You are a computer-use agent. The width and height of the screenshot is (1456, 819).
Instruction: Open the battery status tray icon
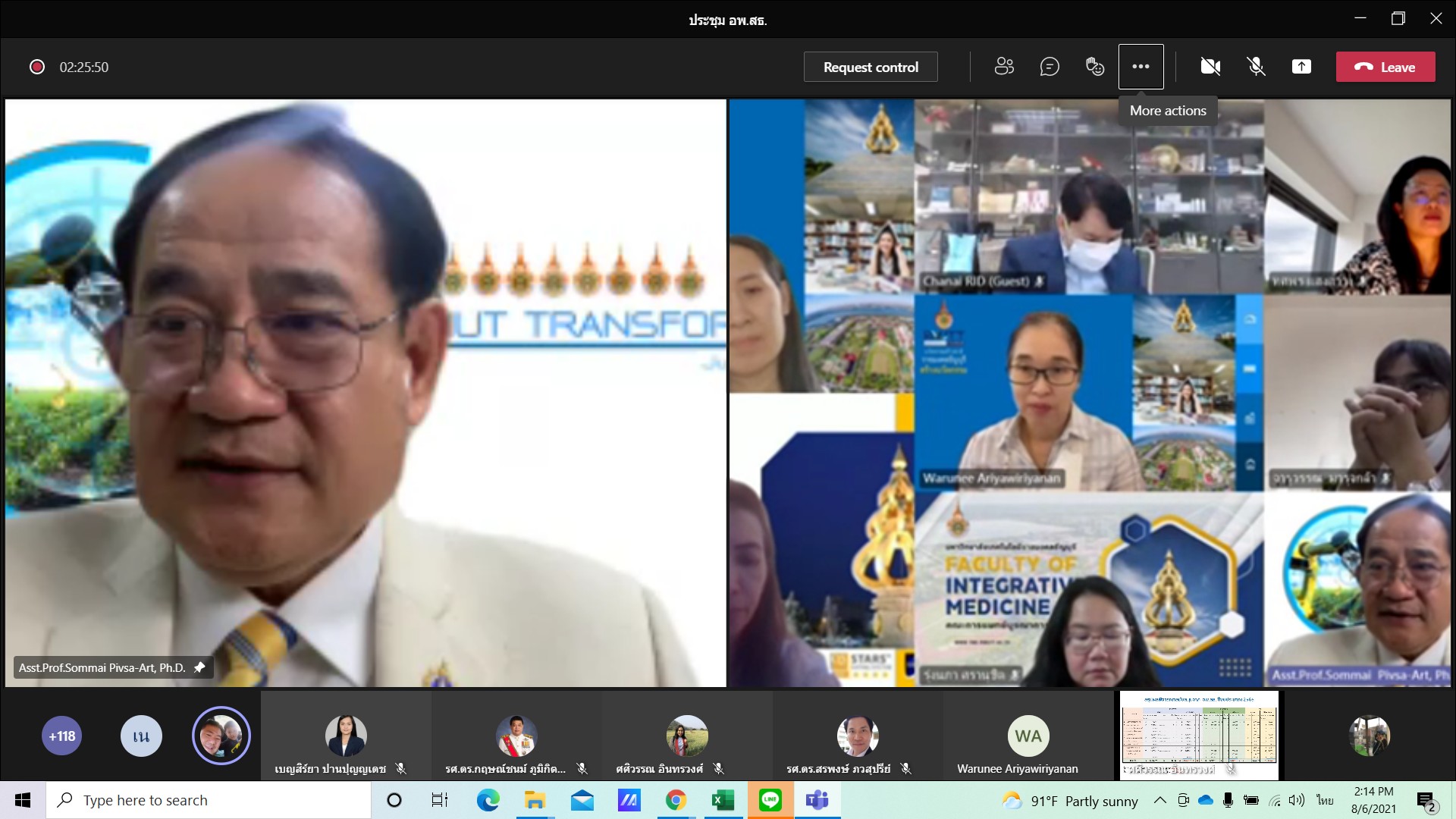click(1251, 800)
